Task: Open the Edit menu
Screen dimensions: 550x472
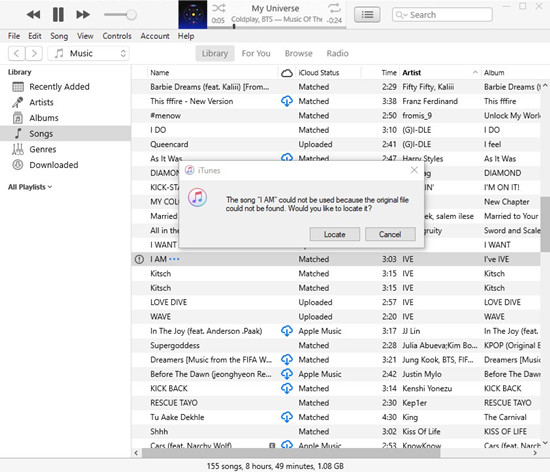Action: coord(35,36)
